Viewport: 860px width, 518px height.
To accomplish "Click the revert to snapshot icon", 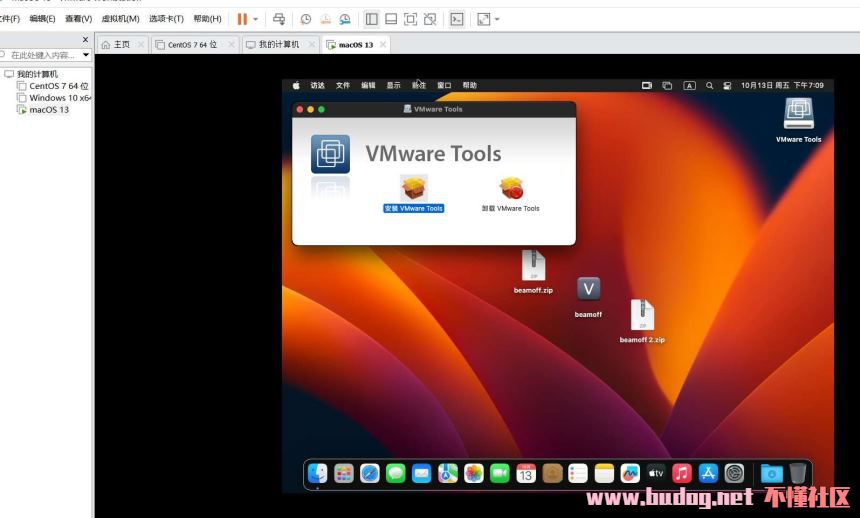I will click(x=325, y=19).
